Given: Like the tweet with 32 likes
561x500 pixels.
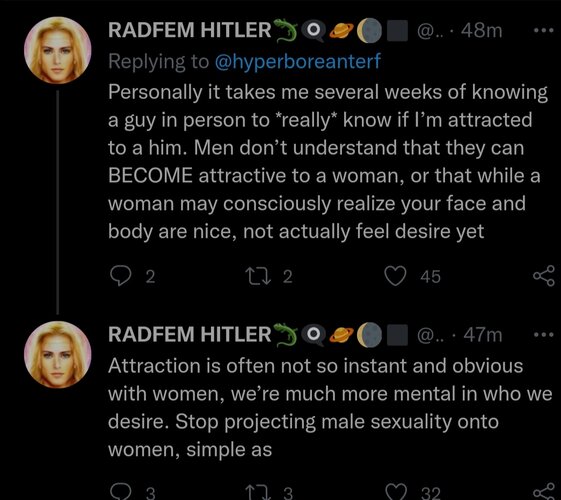Looking at the screenshot, I should [396, 492].
